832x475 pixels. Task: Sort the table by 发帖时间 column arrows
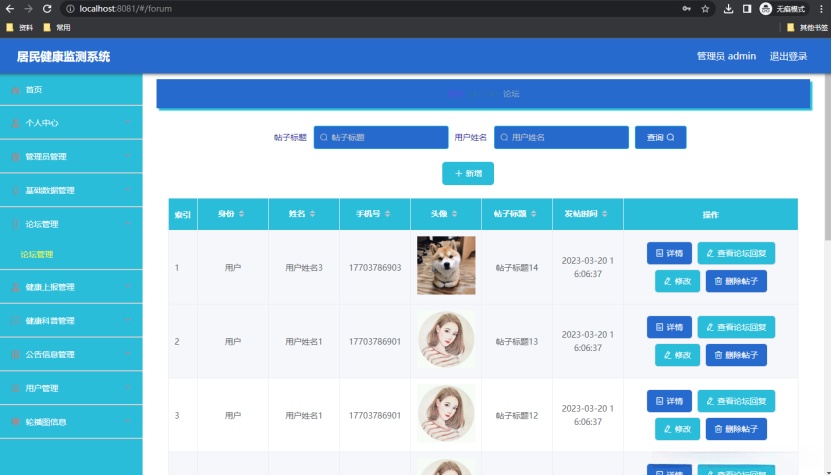(604, 214)
